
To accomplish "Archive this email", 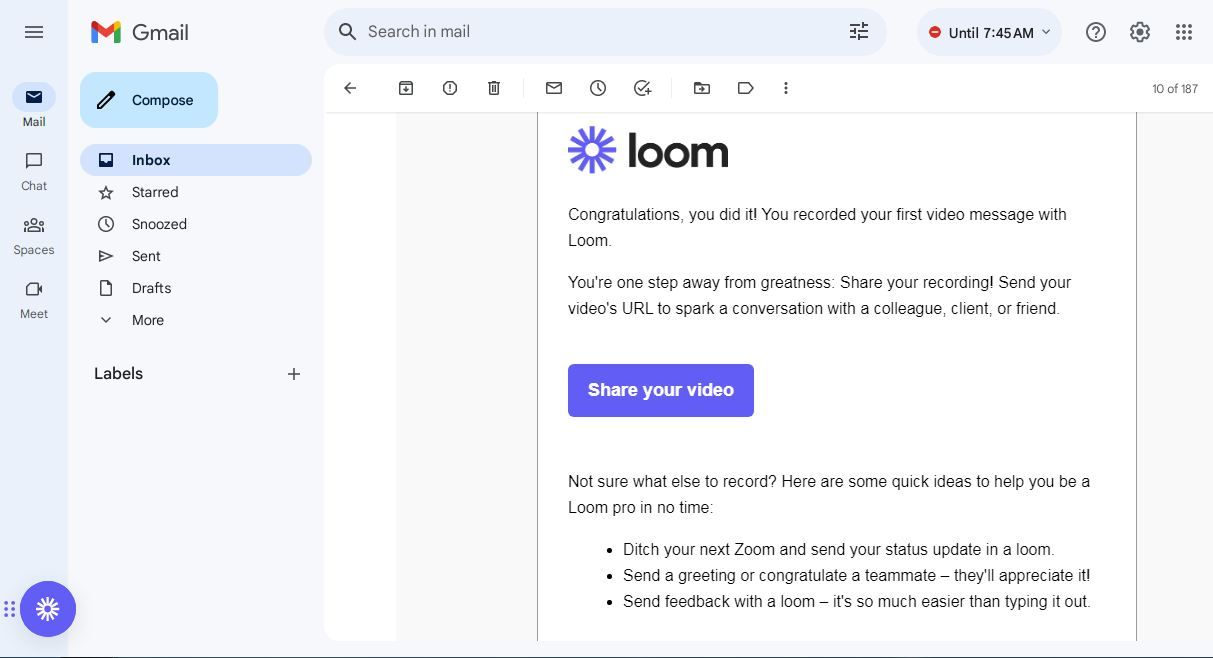I will pyautogui.click(x=406, y=88).
